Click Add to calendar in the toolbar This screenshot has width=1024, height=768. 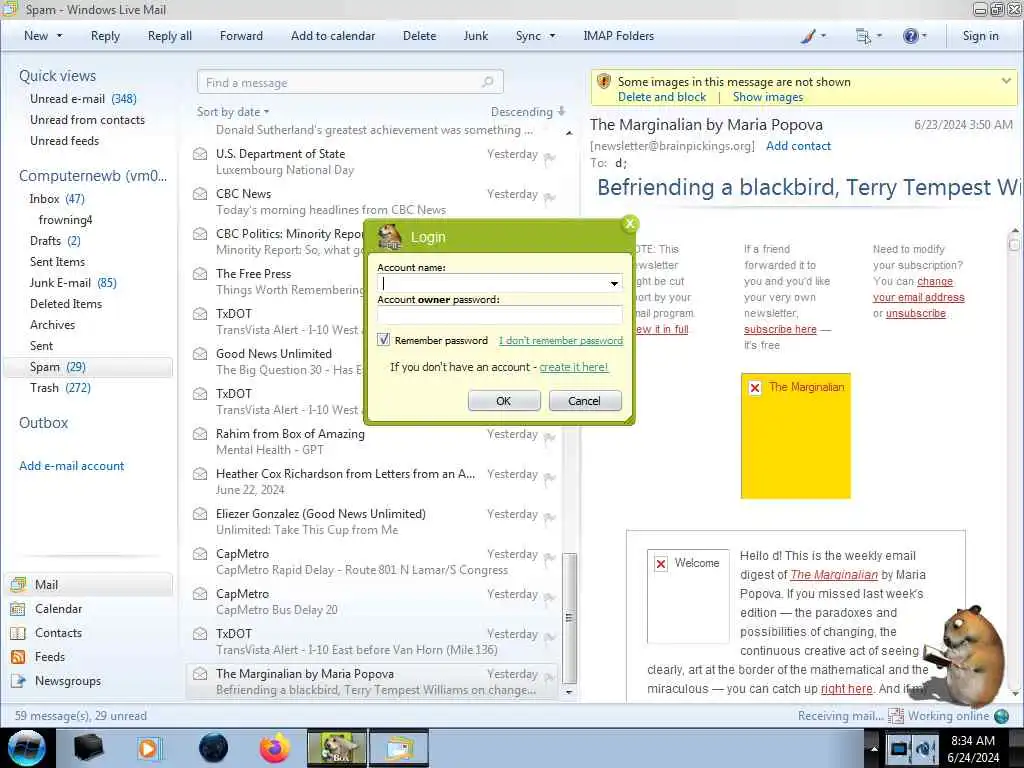(333, 36)
